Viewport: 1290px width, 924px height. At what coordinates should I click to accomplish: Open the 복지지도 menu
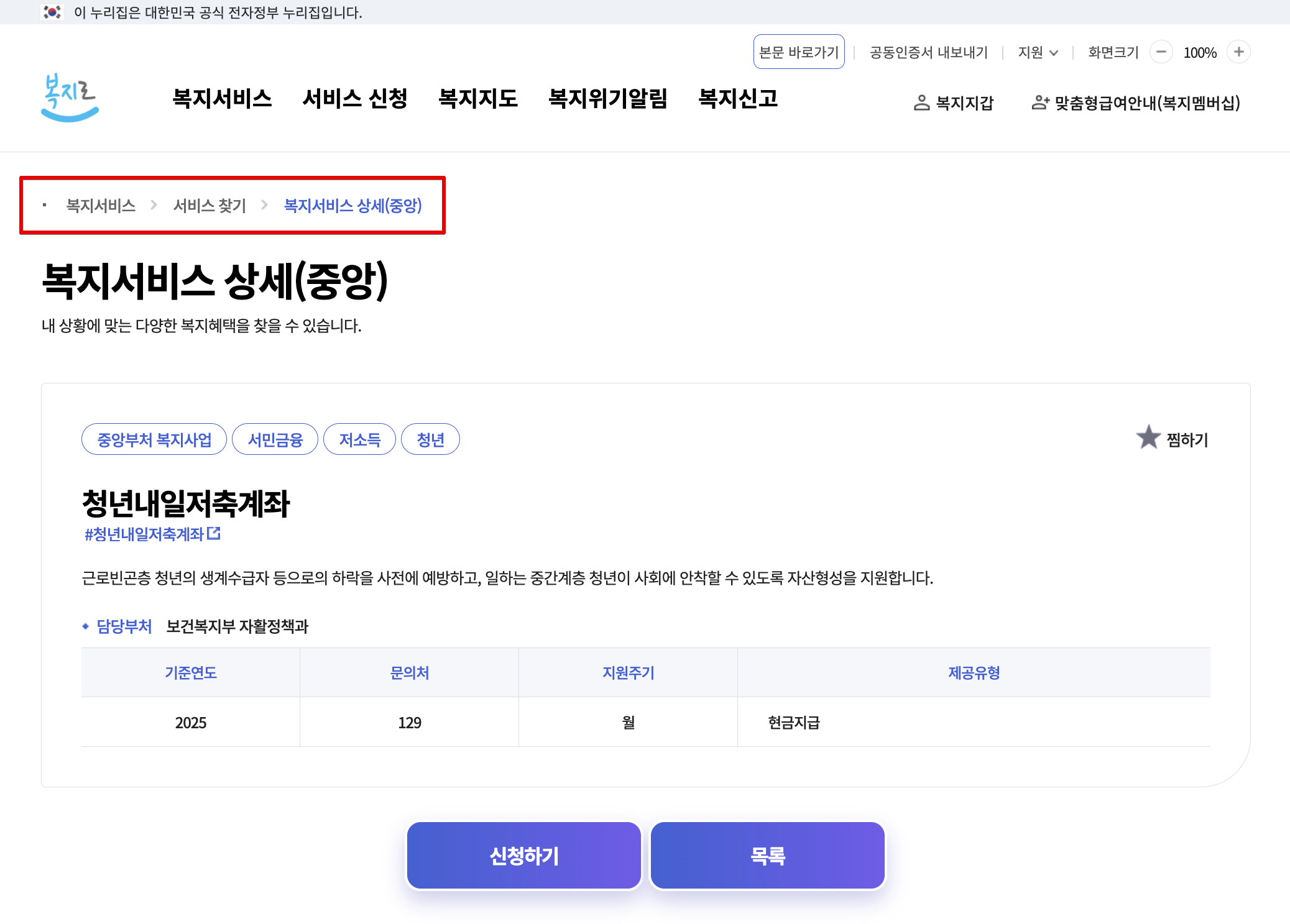477,98
